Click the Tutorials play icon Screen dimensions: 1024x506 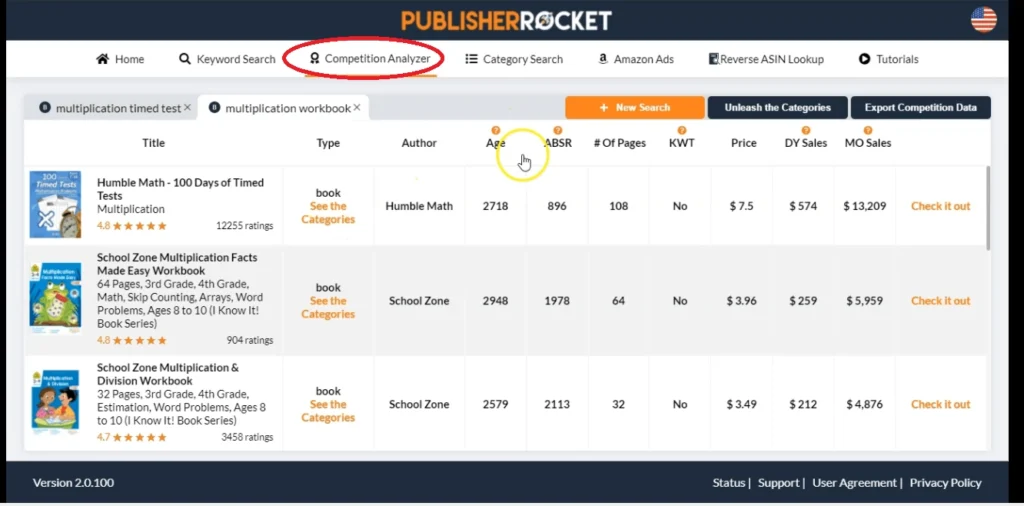point(864,59)
